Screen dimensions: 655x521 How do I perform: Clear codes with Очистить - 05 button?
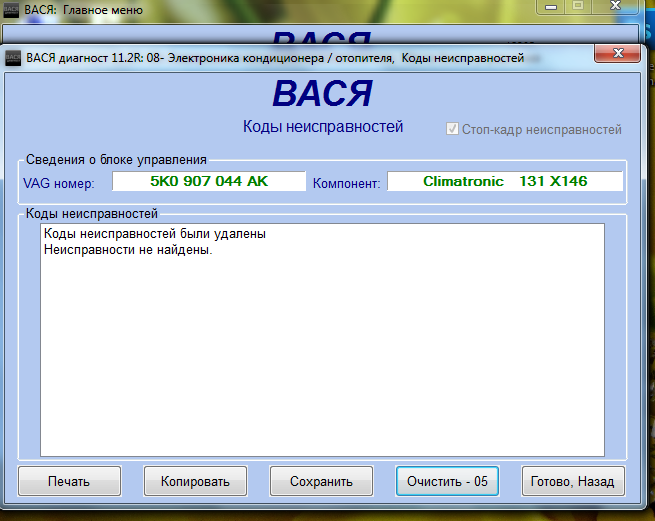point(447,481)
